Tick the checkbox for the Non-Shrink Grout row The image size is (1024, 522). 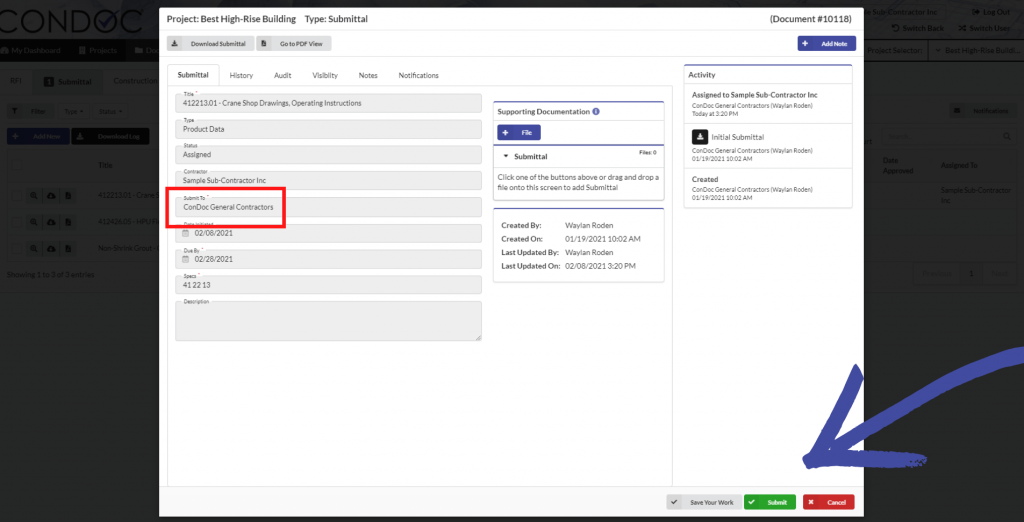click(x=16, y=248)
